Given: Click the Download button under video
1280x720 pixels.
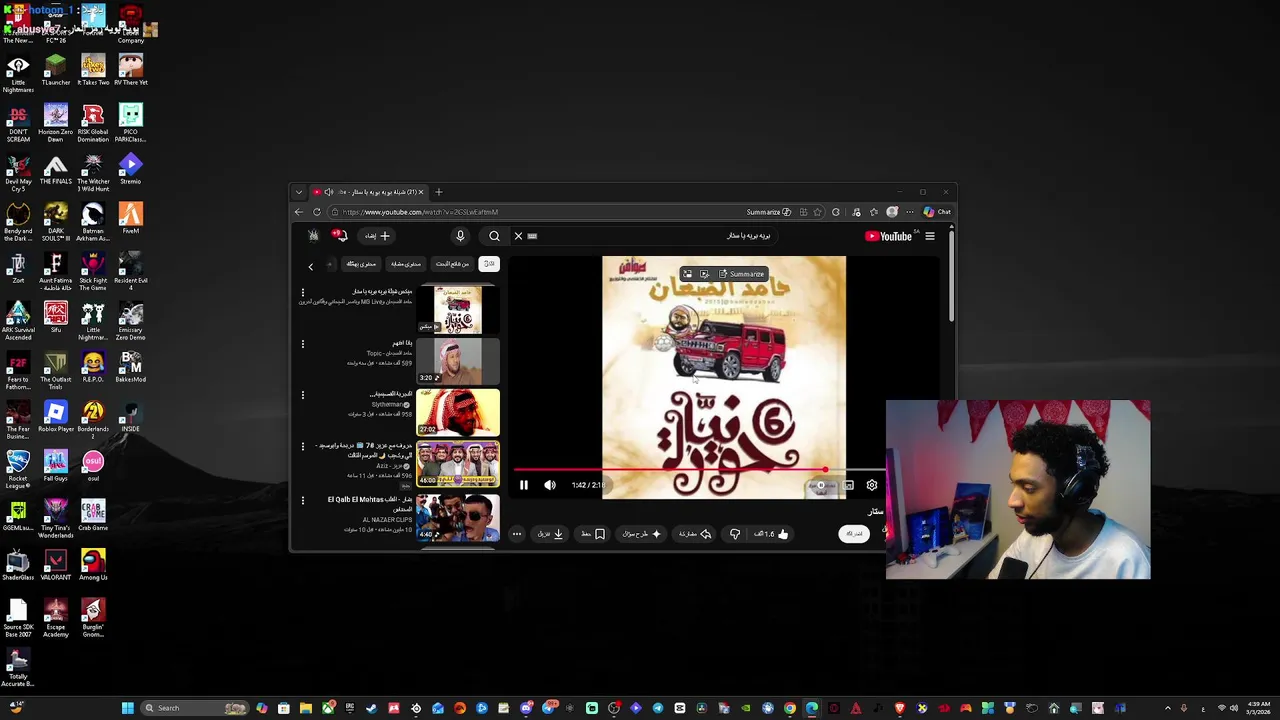Looking at the screenshot, I should point(551,534).
